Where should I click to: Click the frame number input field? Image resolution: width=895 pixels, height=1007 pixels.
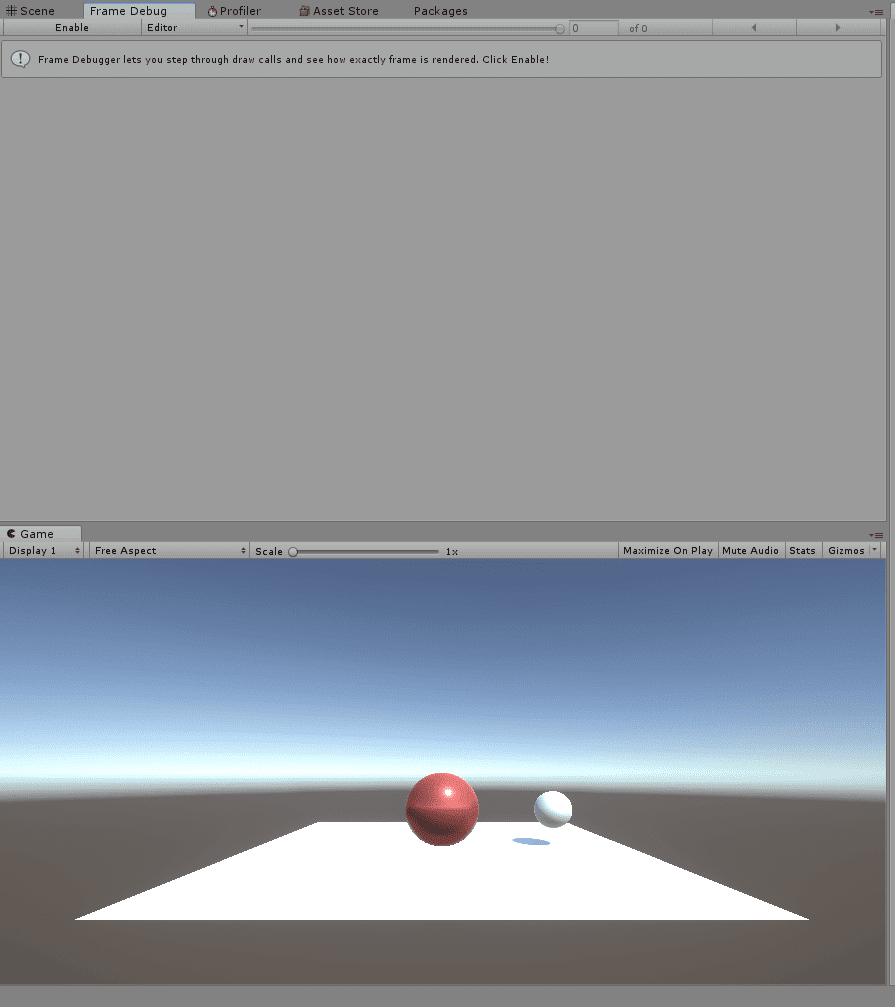tap(592, 27)
